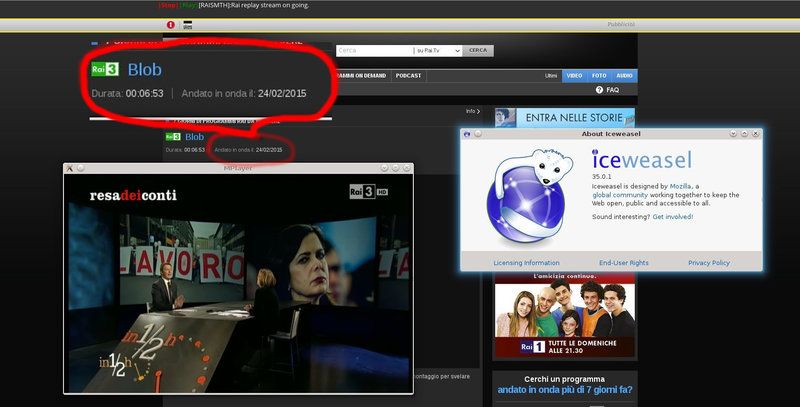800x407 pixels.
Task: Click the red stop icon in toolbar
Action: 171,25
